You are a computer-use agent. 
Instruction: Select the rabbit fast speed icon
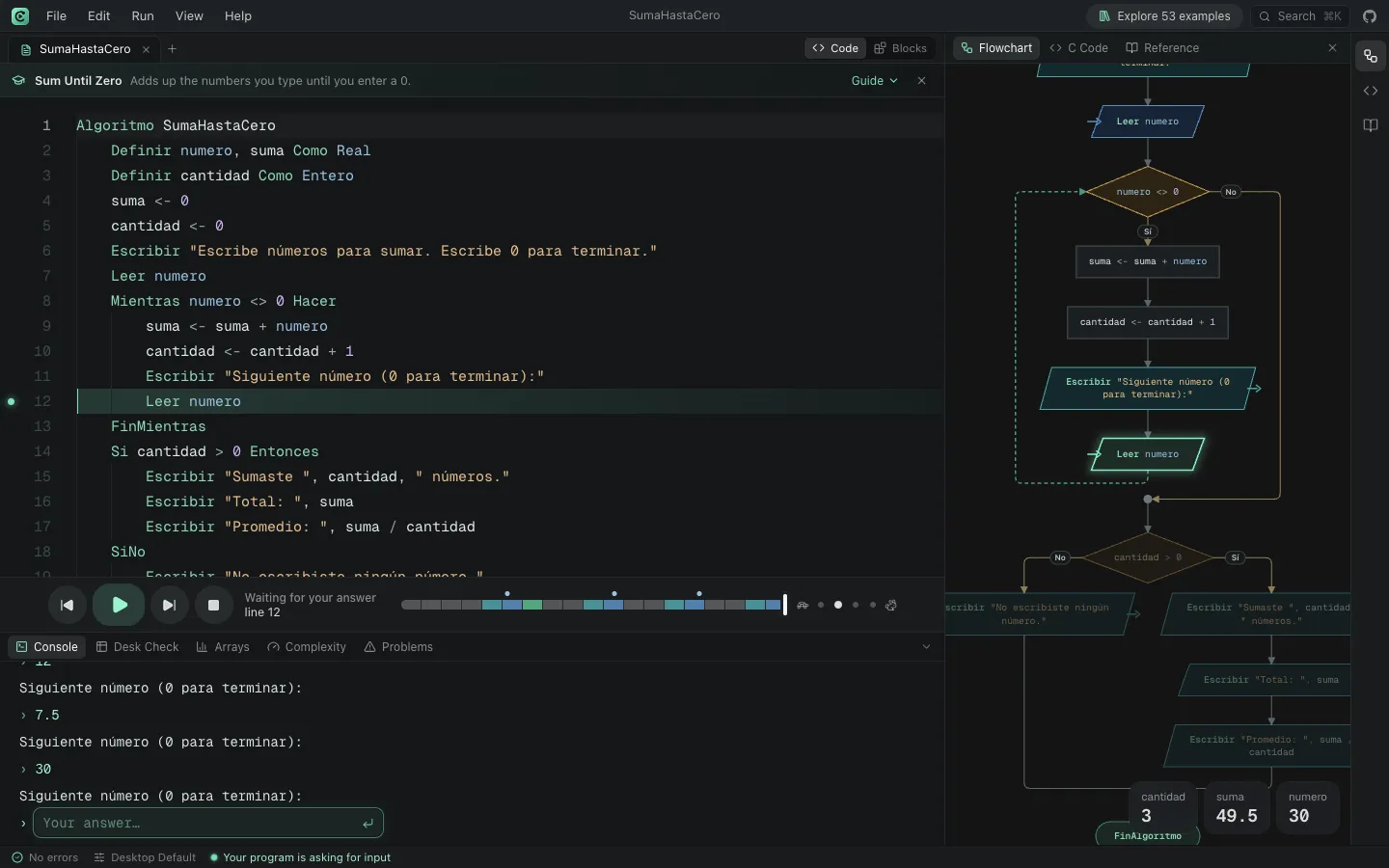891,605
